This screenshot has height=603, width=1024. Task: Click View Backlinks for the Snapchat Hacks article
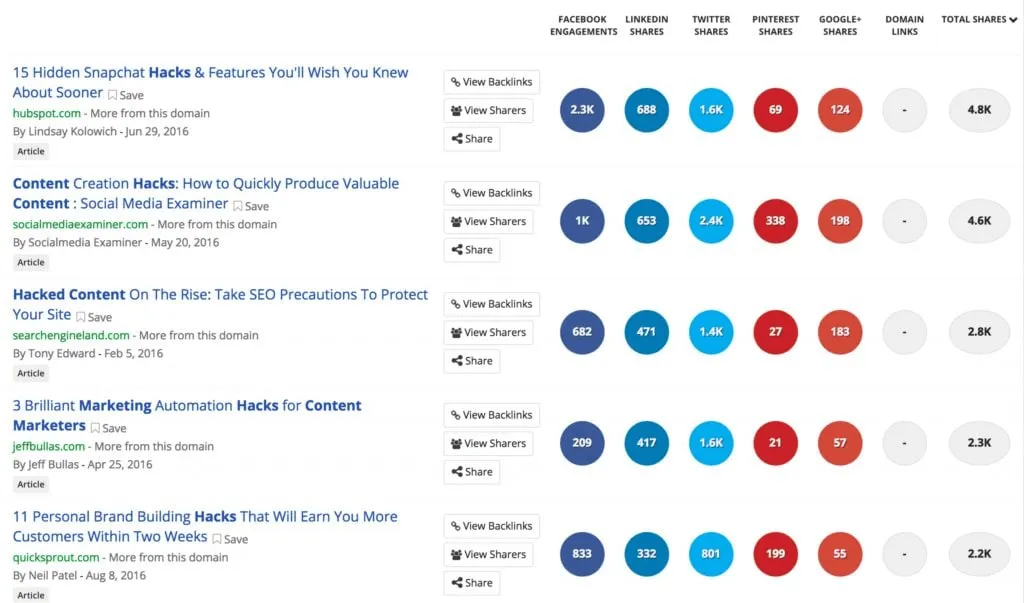491,81
